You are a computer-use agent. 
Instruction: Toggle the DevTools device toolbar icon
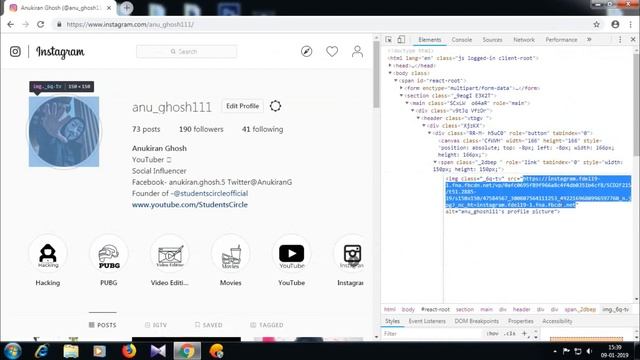coord(401,40)
